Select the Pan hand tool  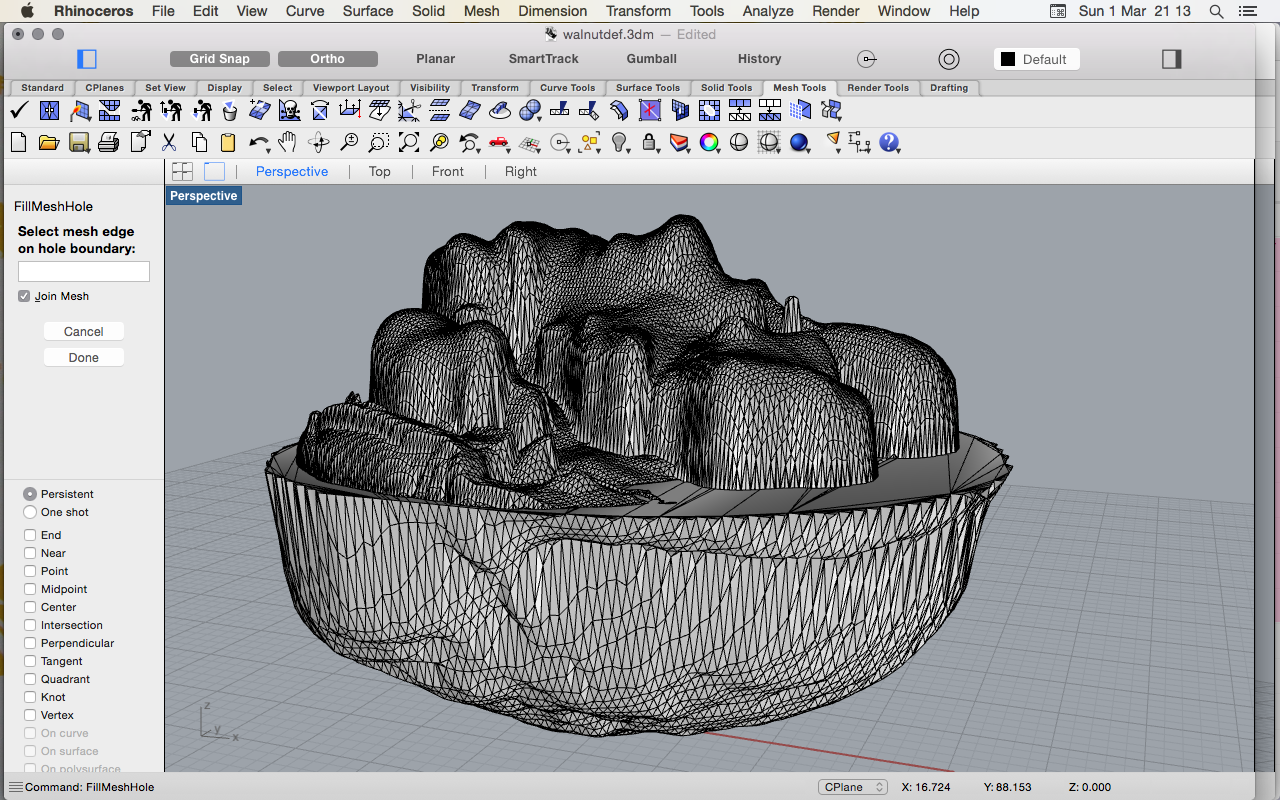point(288,142)
